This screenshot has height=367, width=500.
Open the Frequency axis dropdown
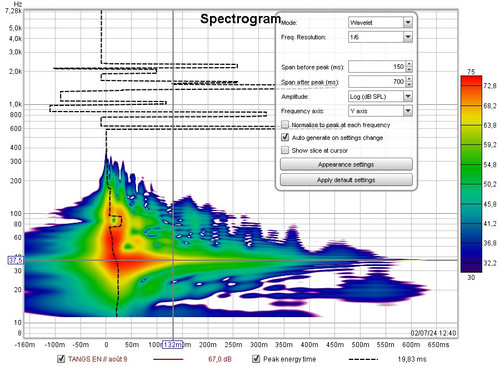tap(380, 111)
